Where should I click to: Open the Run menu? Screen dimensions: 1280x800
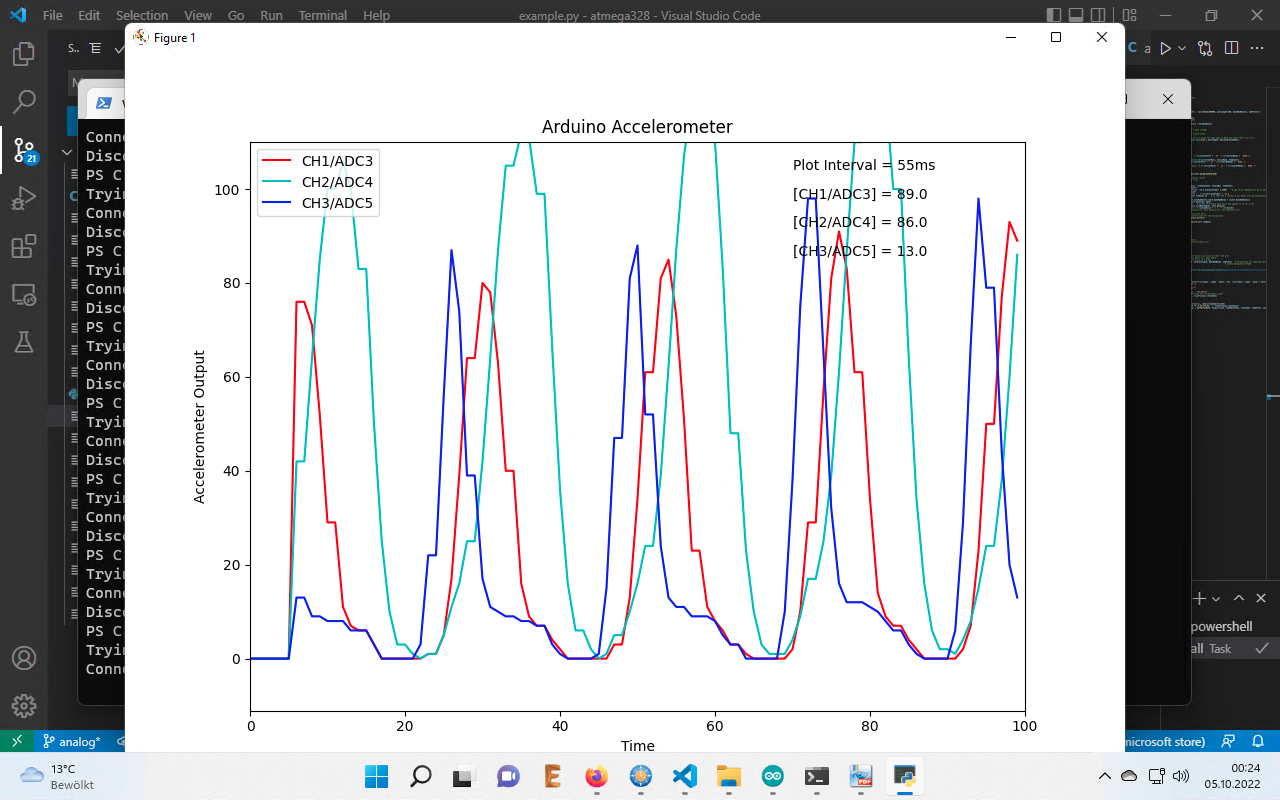click(x=271, y=16)
